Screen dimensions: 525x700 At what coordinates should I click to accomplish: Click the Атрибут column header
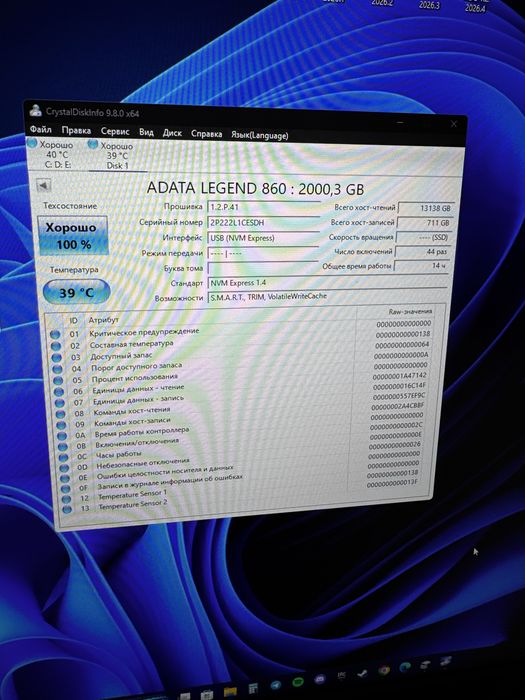pos(104,320)
